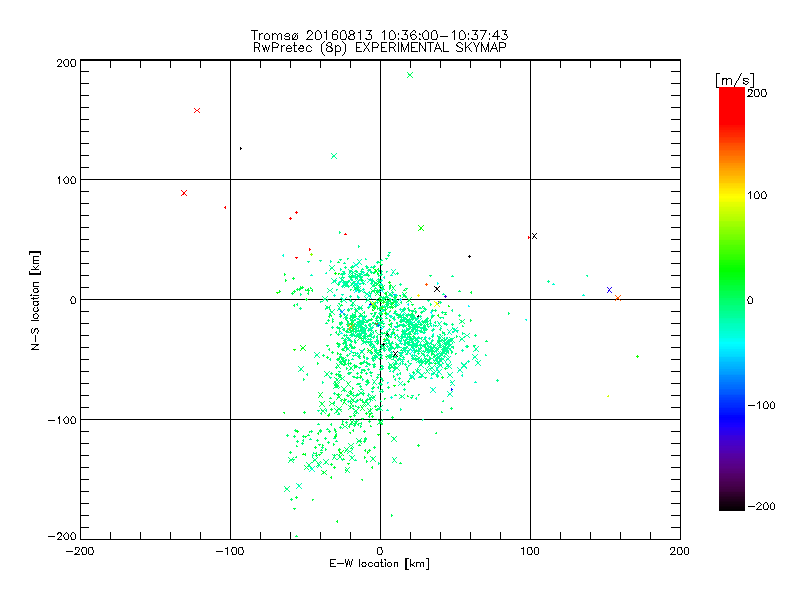Image resolution: width=800 pixels, height=600 pixels.
Task: Click the red X marker near top-left of plot
Action: tap(197, 111)
